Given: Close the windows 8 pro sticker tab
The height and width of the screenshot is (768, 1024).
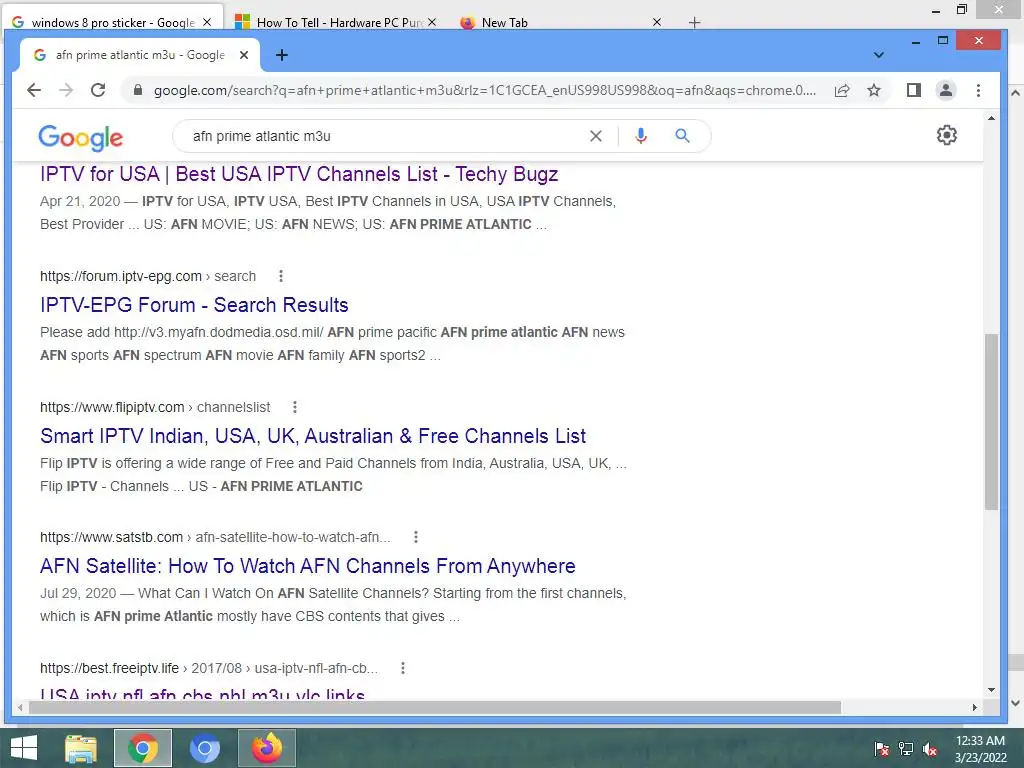Looking at the screenshot, I should [207, 22].
